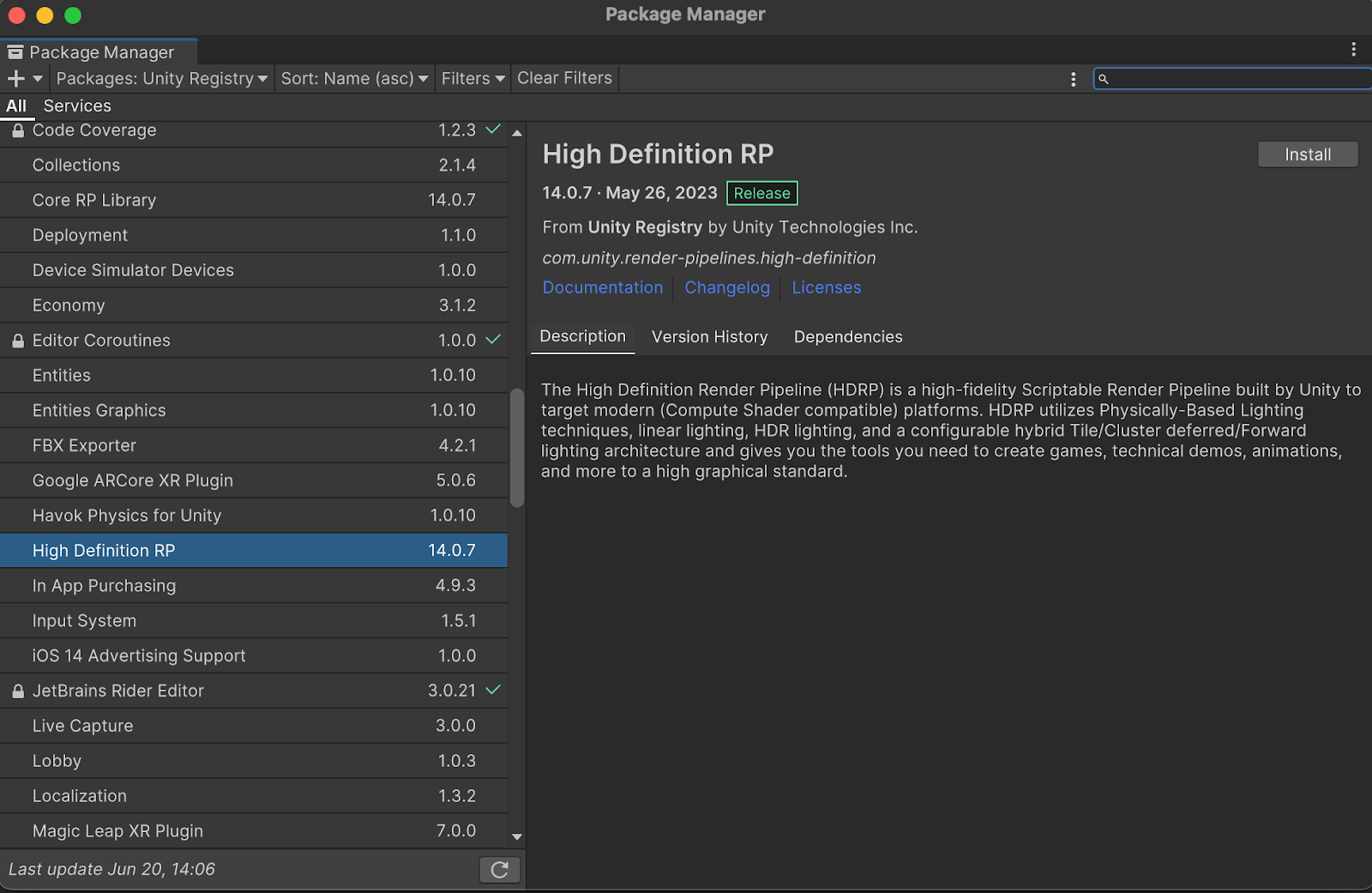Open the window's top-right kebab menu
1372x893 pixels.
tap(1353, 50)
